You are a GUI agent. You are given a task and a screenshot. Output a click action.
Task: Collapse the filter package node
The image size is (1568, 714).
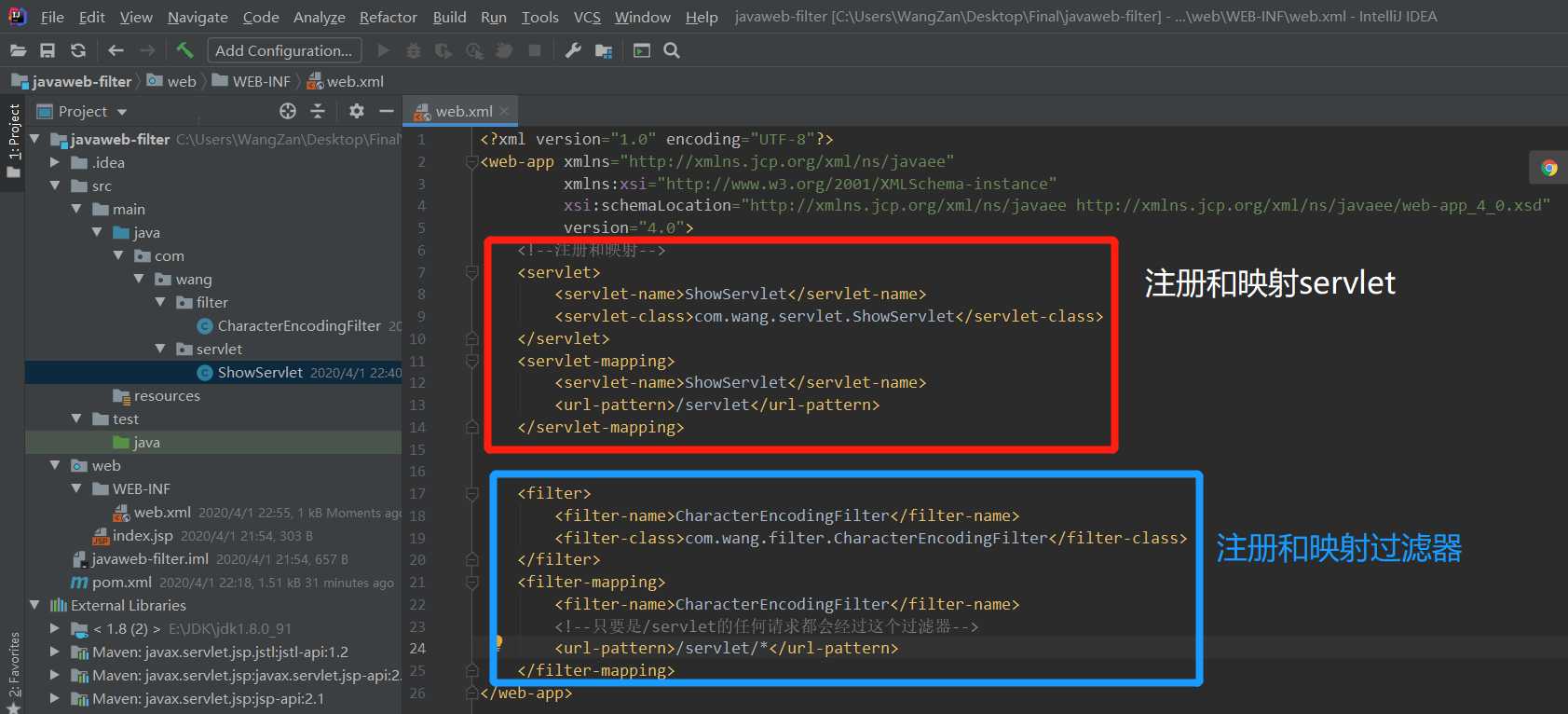pos(160,302)
